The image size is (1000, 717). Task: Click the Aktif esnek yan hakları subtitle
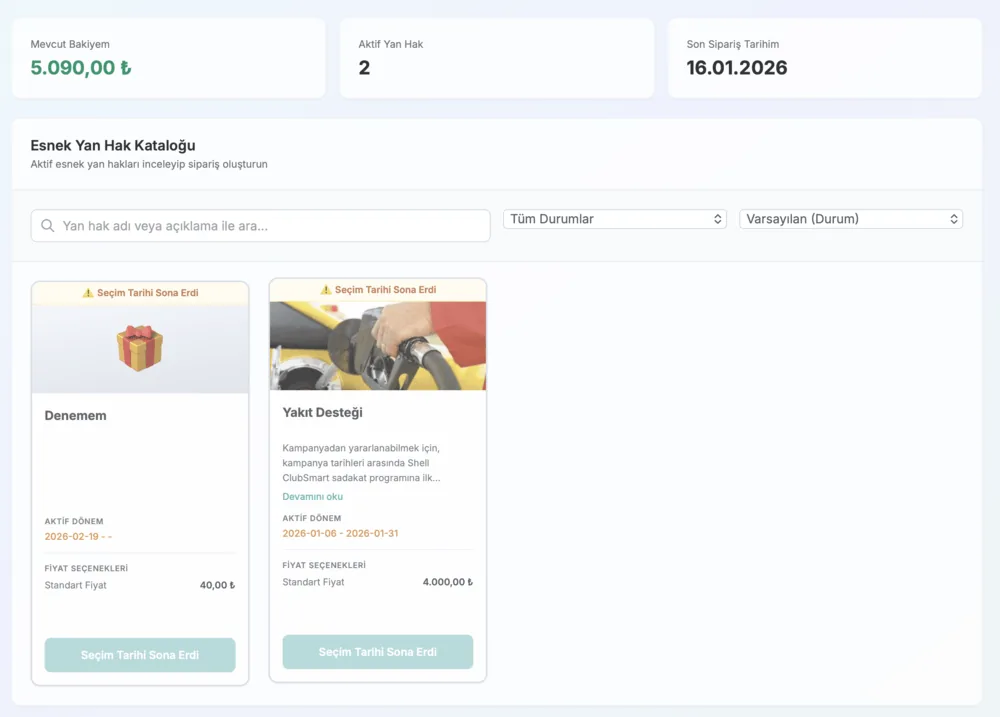[x=149, y=164]
